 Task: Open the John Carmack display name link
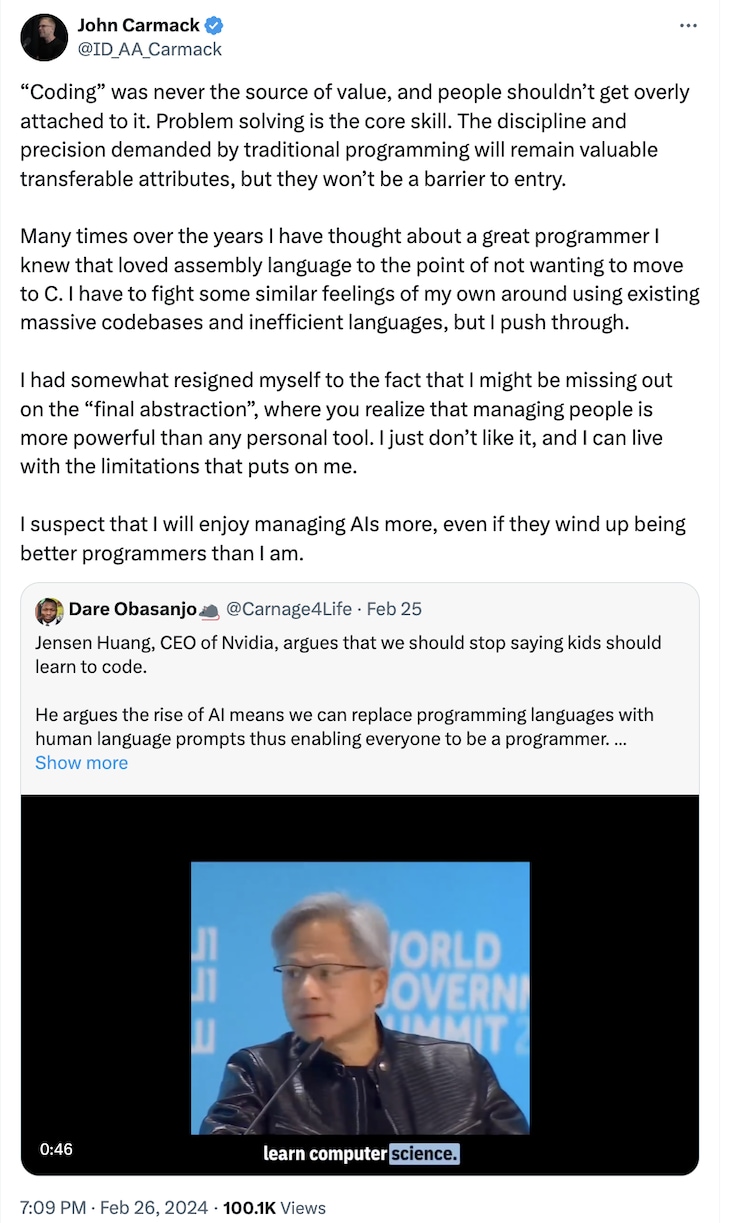click(138, 26)
